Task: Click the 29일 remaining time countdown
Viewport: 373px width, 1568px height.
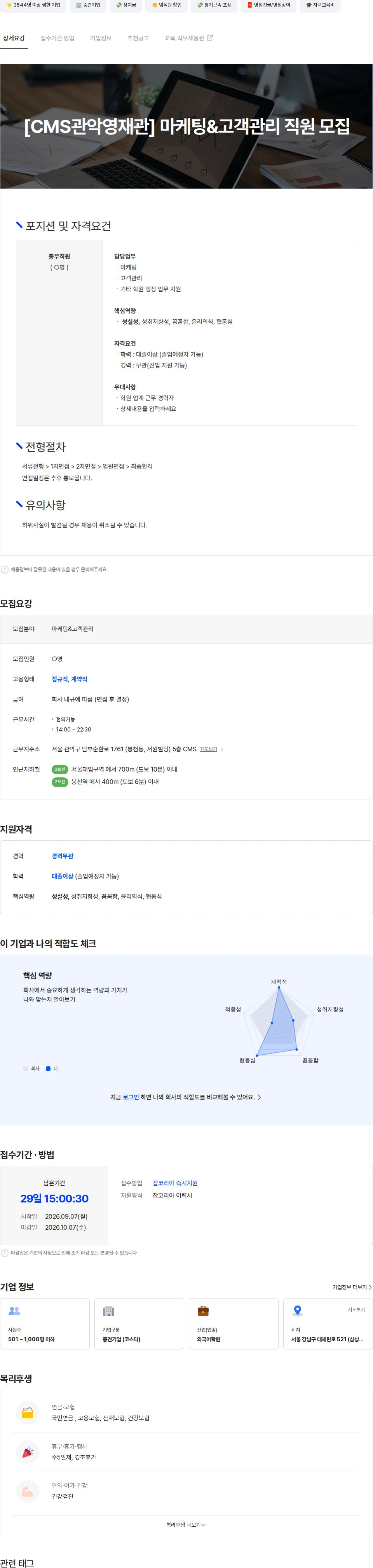Action: (54, 1198)
